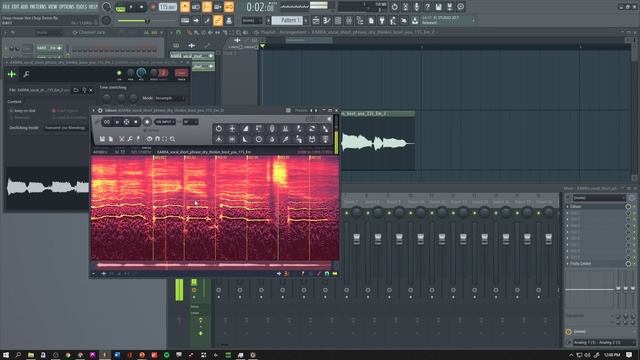The image size is (640, 360).
Task: Open the ADD menu
Action: (24, 7)
